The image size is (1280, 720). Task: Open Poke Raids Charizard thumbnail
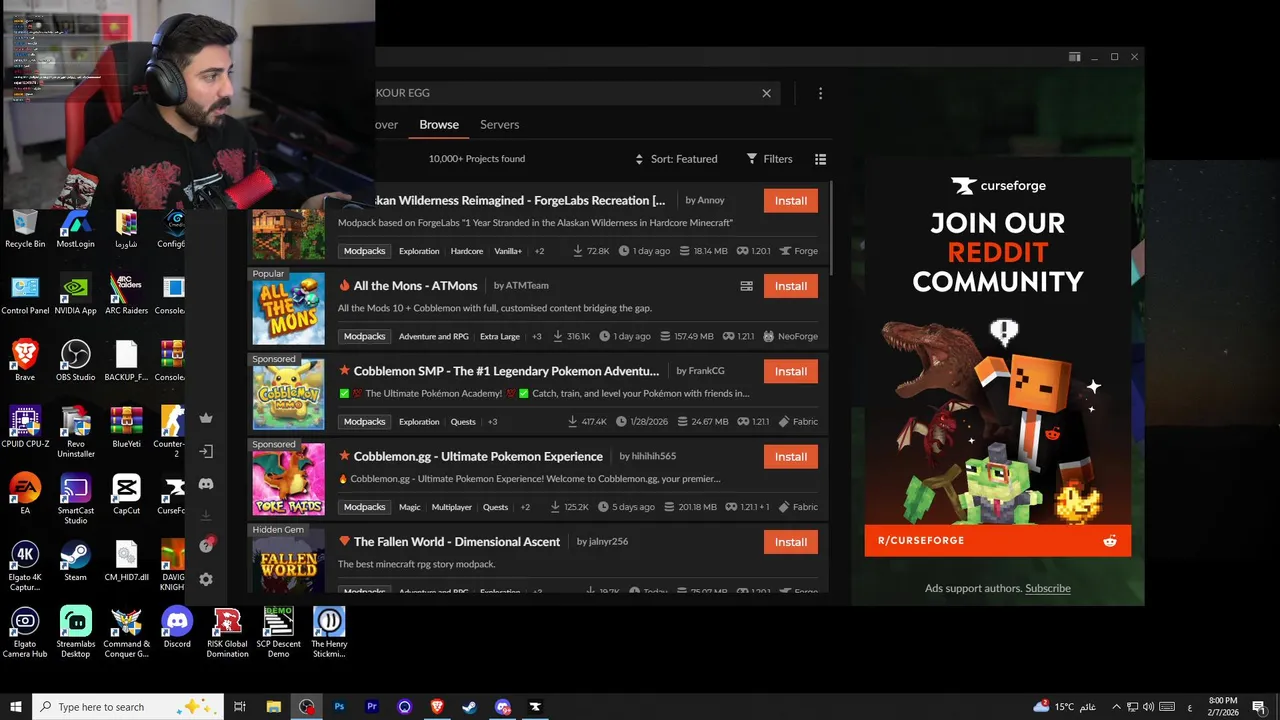(288, 479)
